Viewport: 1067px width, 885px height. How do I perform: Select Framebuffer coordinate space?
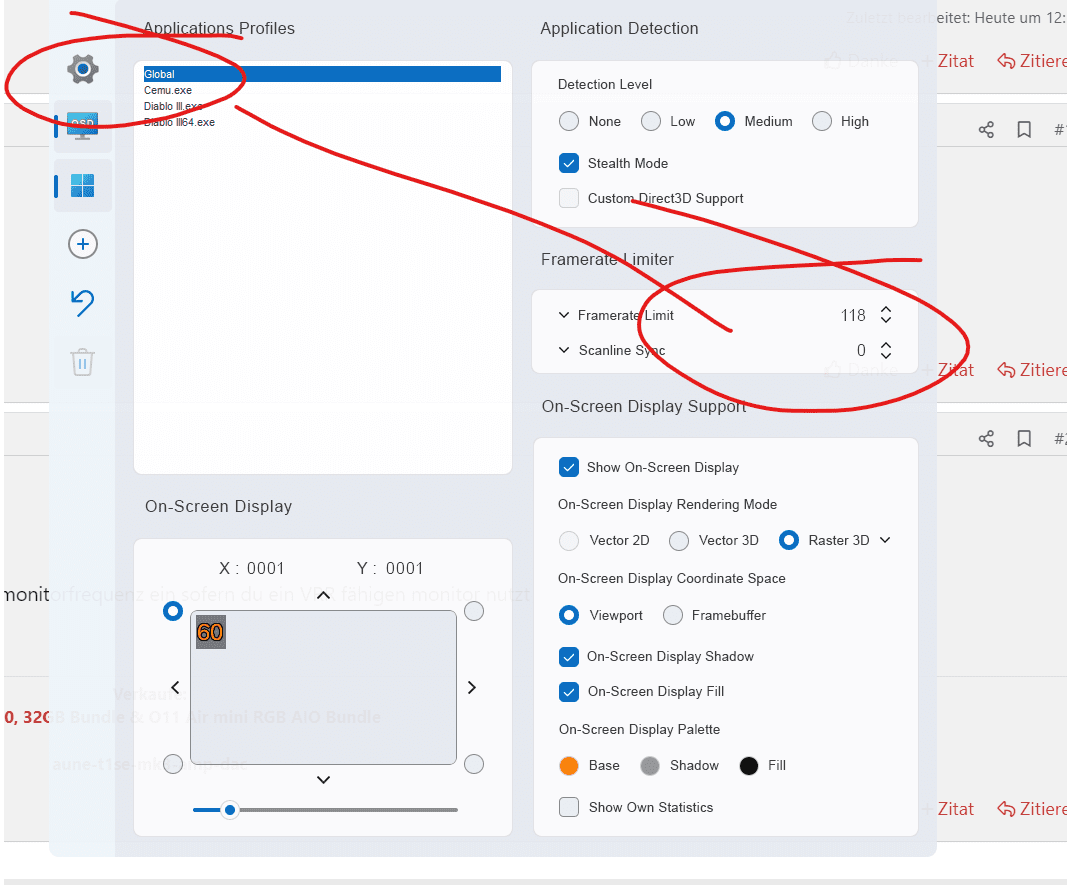672,615
